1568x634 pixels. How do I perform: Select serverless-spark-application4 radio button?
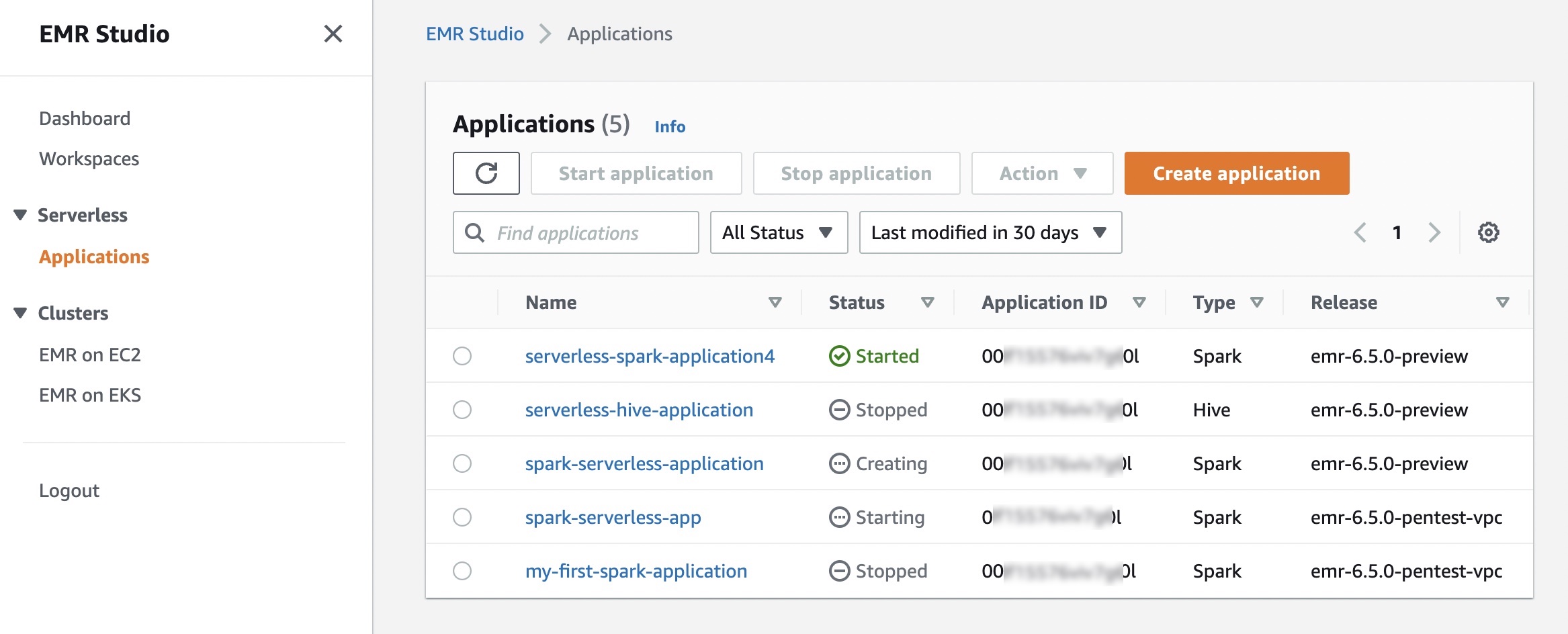click(x=462, y=356)
